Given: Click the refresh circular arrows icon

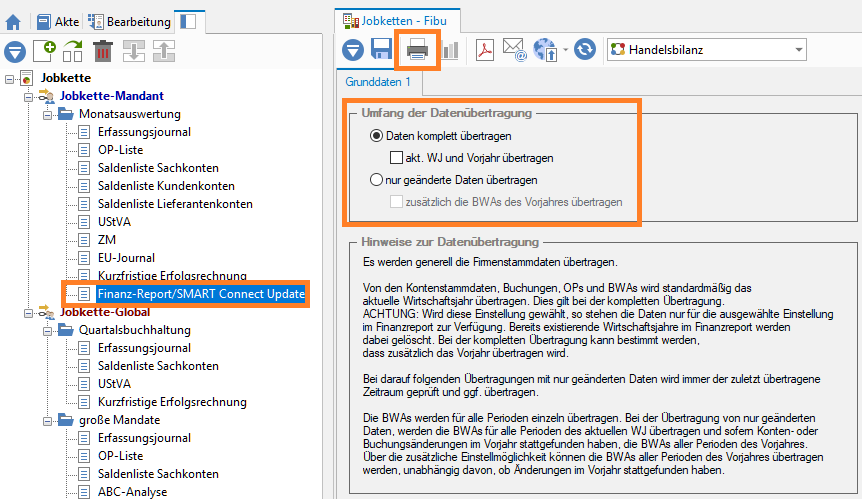Looking at the screenshot, I should click(x=585, y=49).
